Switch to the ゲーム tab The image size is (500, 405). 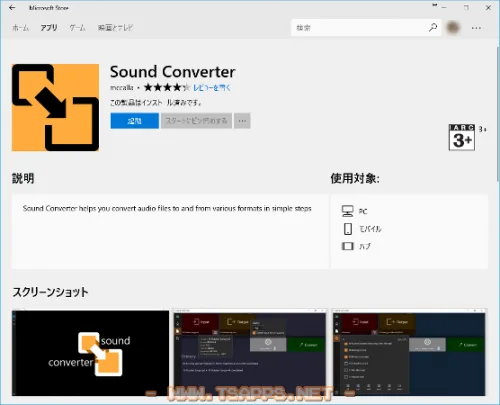pyautogui.click(x=77, y=28)
